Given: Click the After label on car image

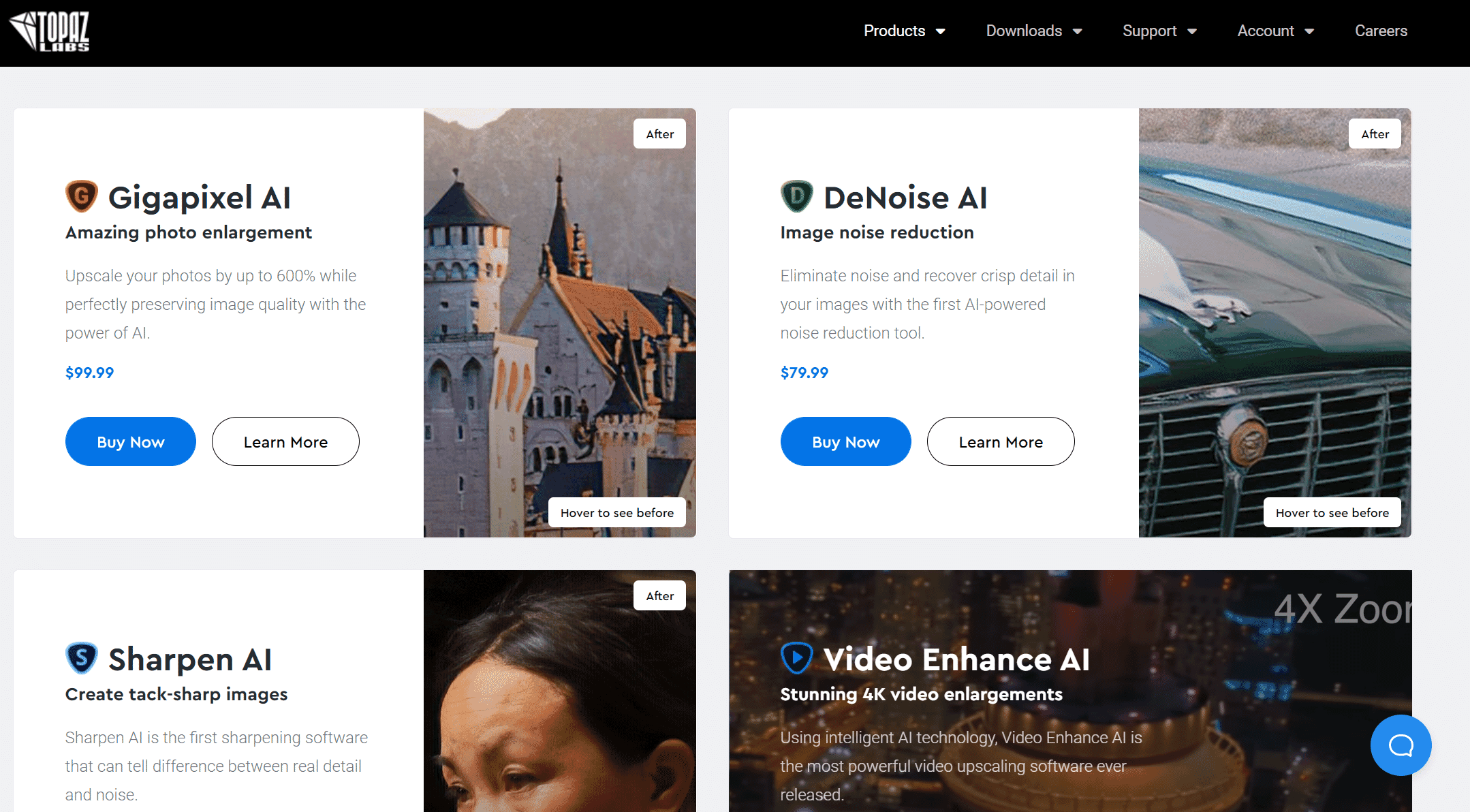Looking at the screenshot, I should tap(1375, 134).
